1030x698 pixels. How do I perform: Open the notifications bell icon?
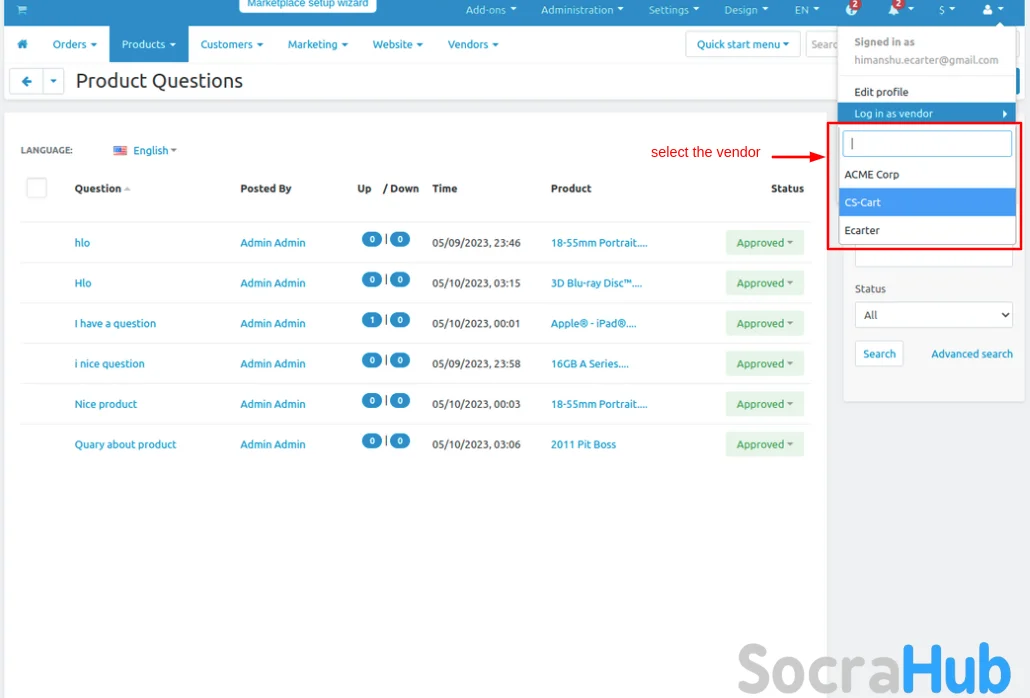click(893, 10)
